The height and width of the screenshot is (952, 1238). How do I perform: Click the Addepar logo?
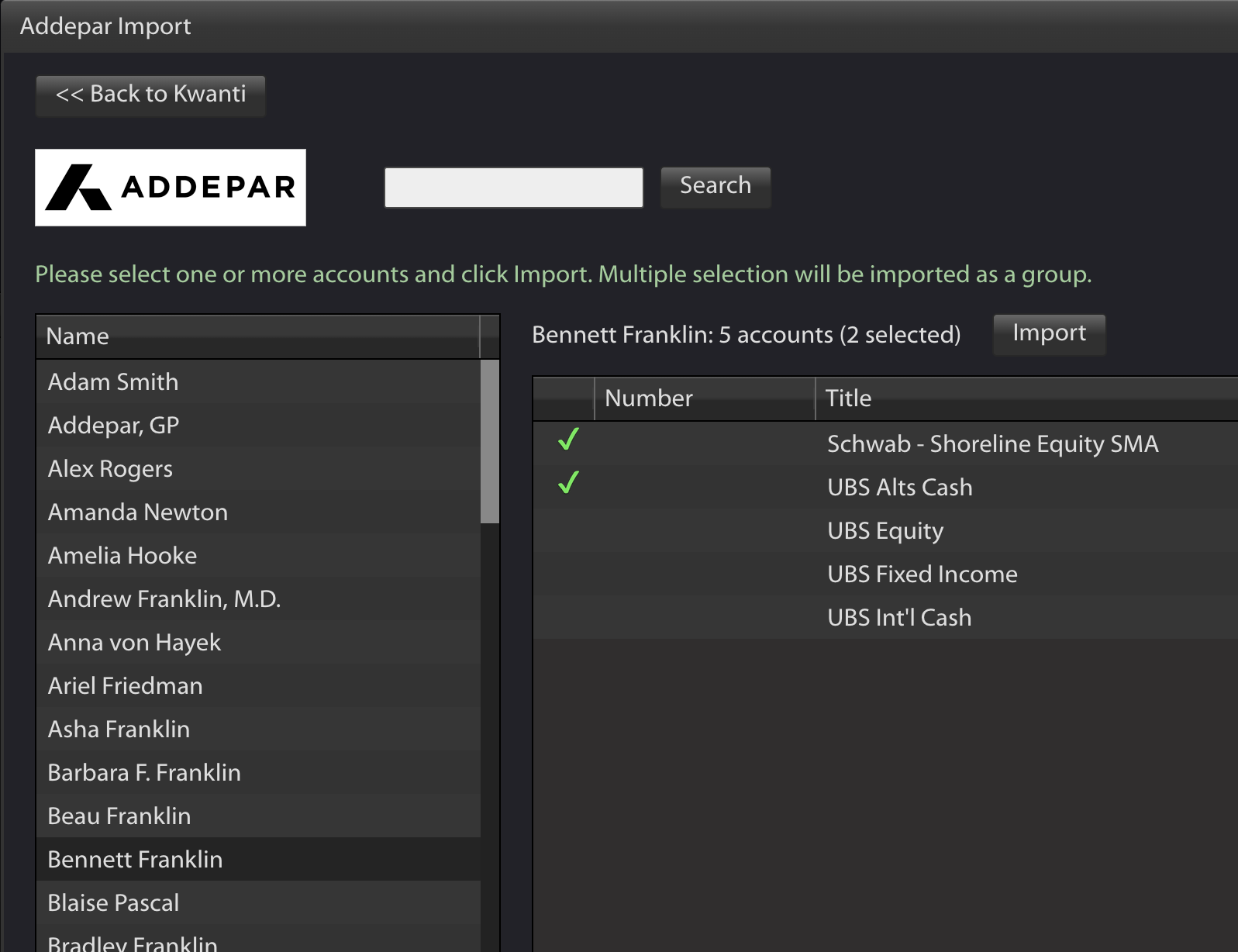(171, 188)
